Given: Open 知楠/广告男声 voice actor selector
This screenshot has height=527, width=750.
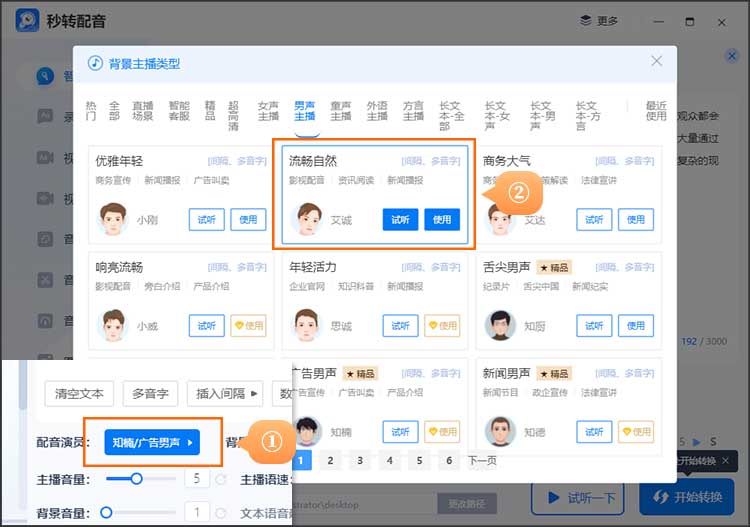Looking at the screenshot, I should point(152,442).
